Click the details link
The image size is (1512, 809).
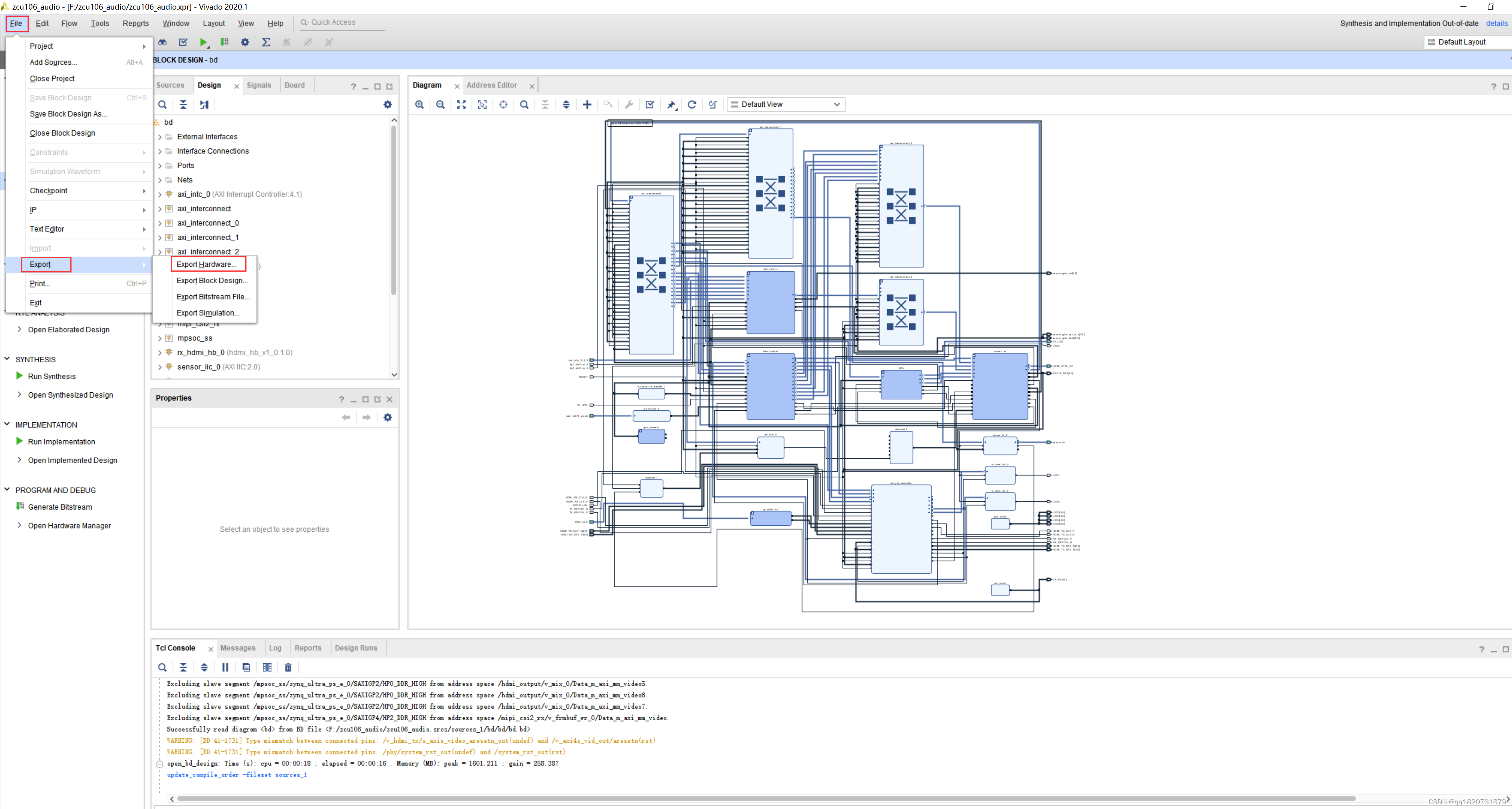click(1496, 24)
